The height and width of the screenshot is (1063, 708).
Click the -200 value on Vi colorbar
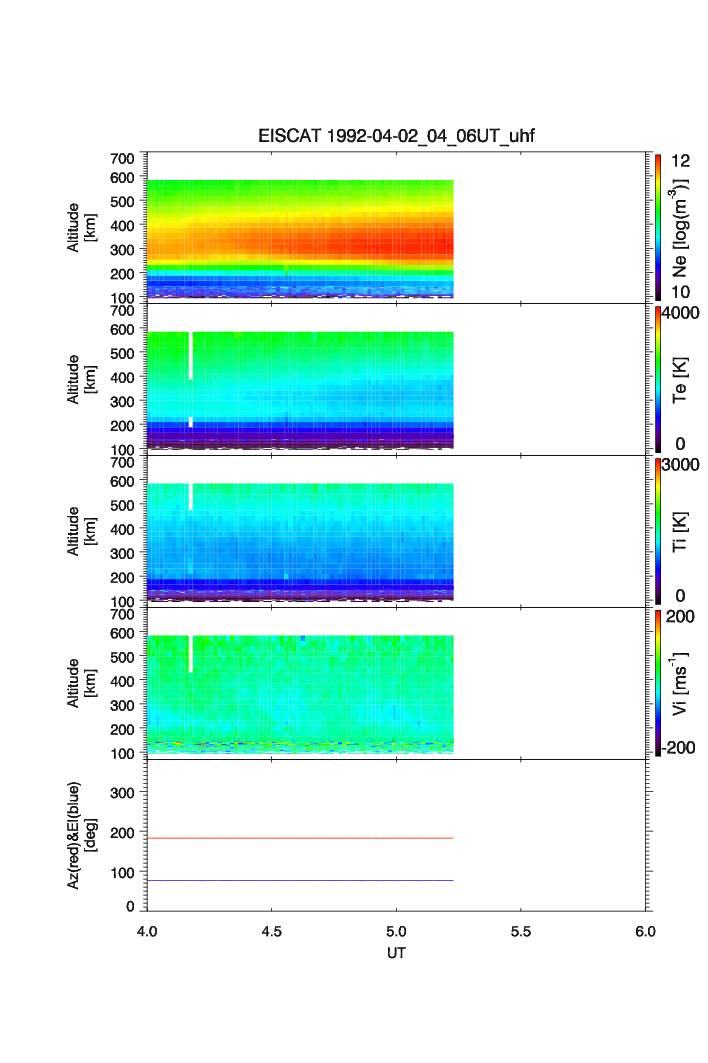[680, 748]
